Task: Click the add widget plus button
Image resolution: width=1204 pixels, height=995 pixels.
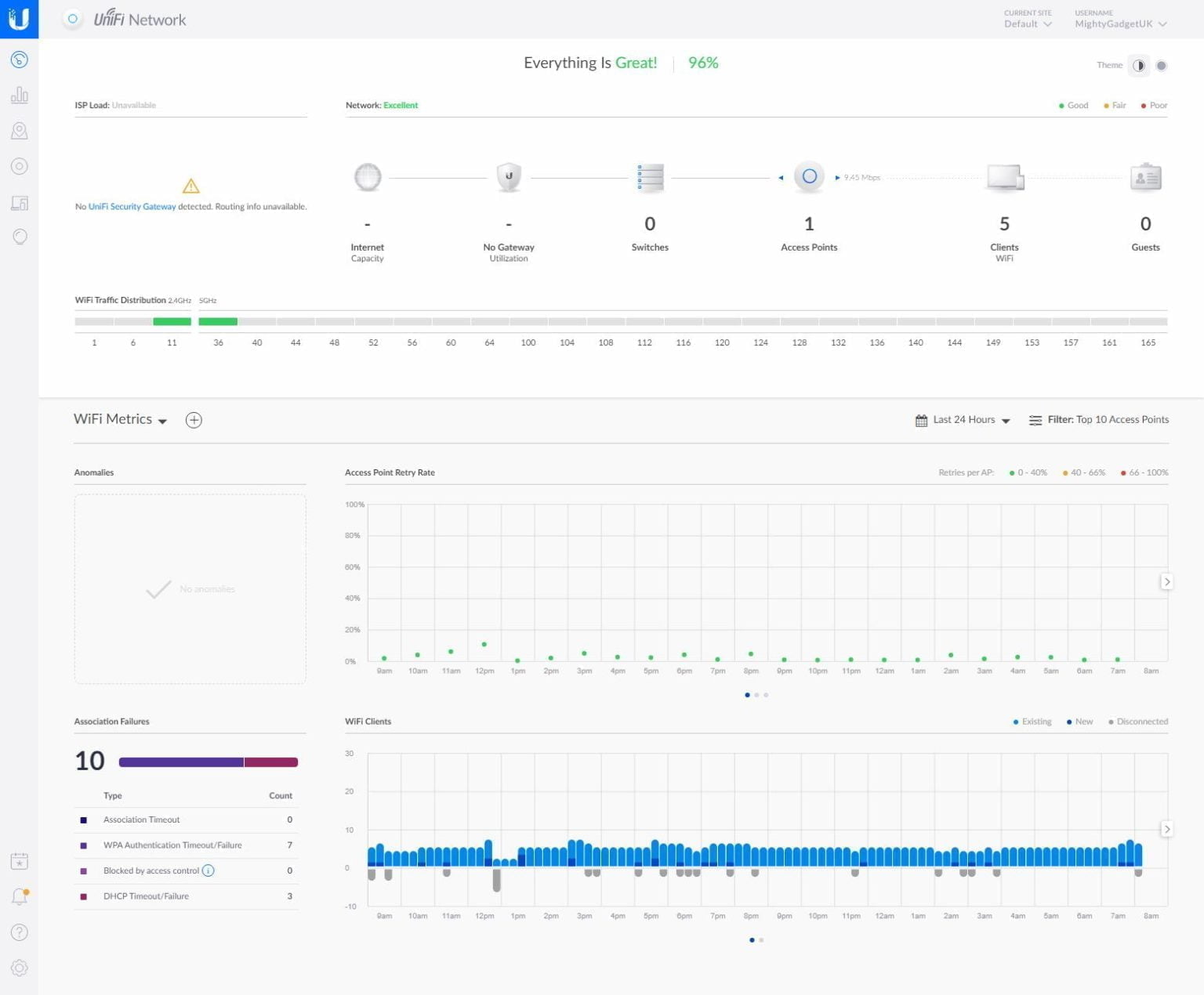Action: pos(194,420)
